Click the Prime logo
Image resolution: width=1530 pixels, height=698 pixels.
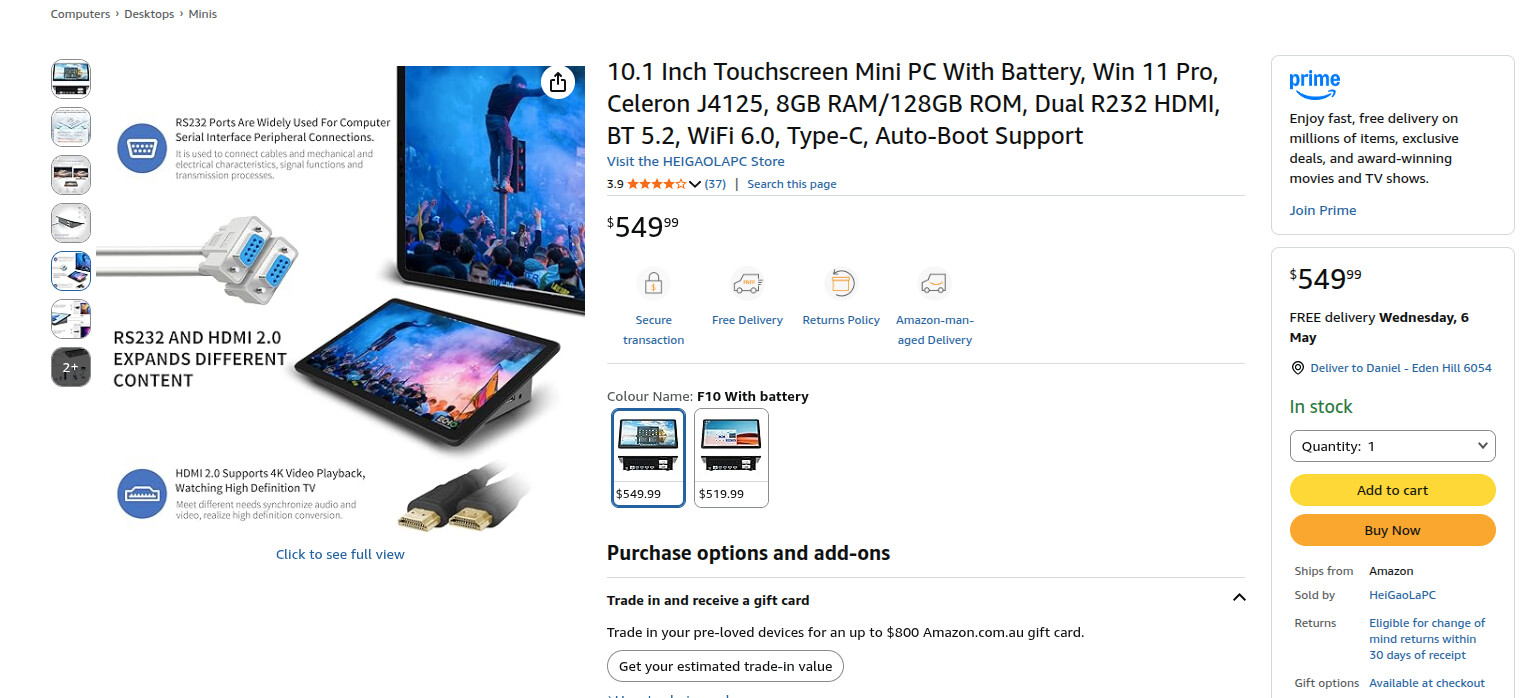click(x=1314, y=84)
